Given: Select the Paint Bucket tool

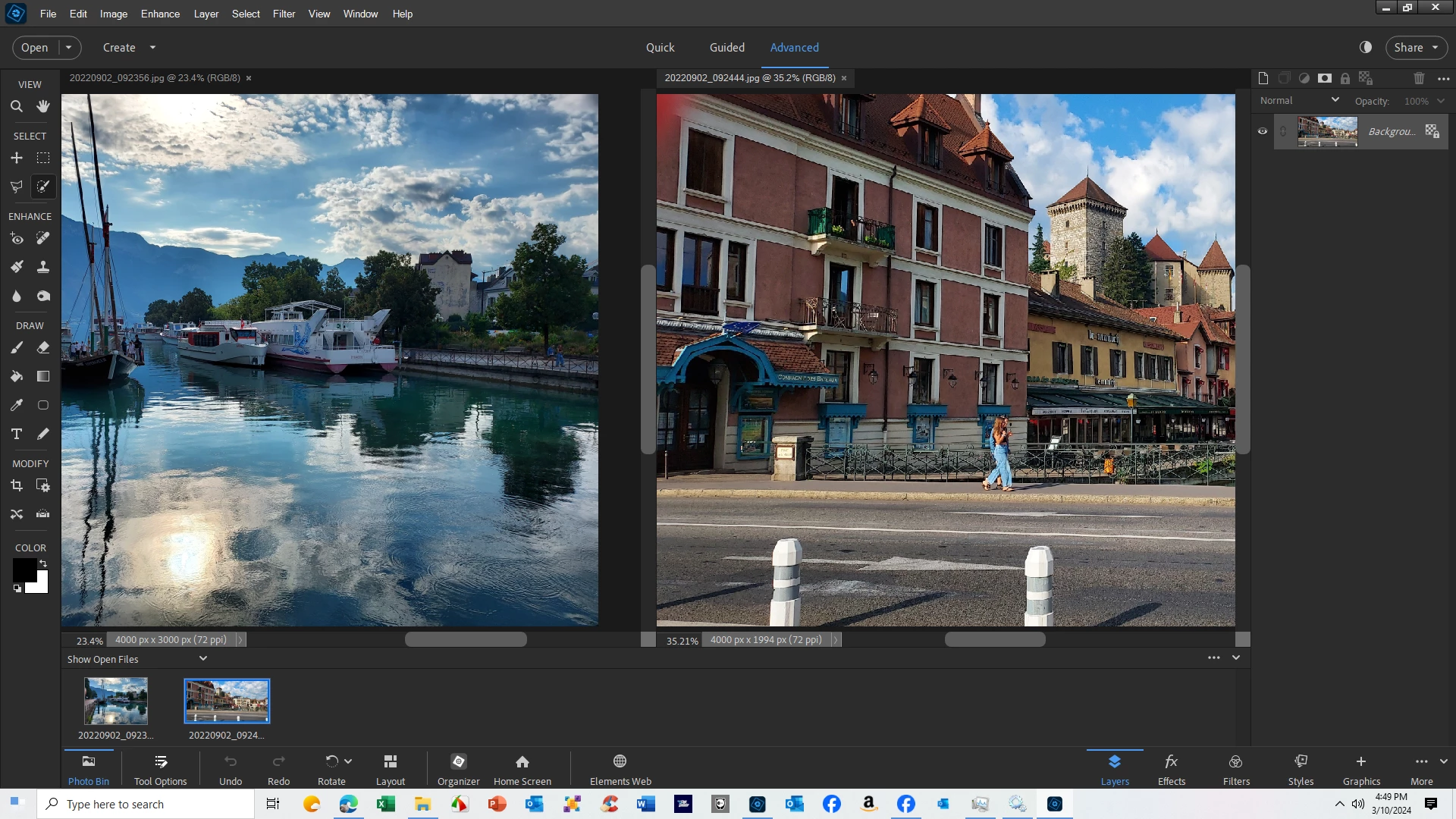Looking at the screenshot, I should click(x=16, y=376).
